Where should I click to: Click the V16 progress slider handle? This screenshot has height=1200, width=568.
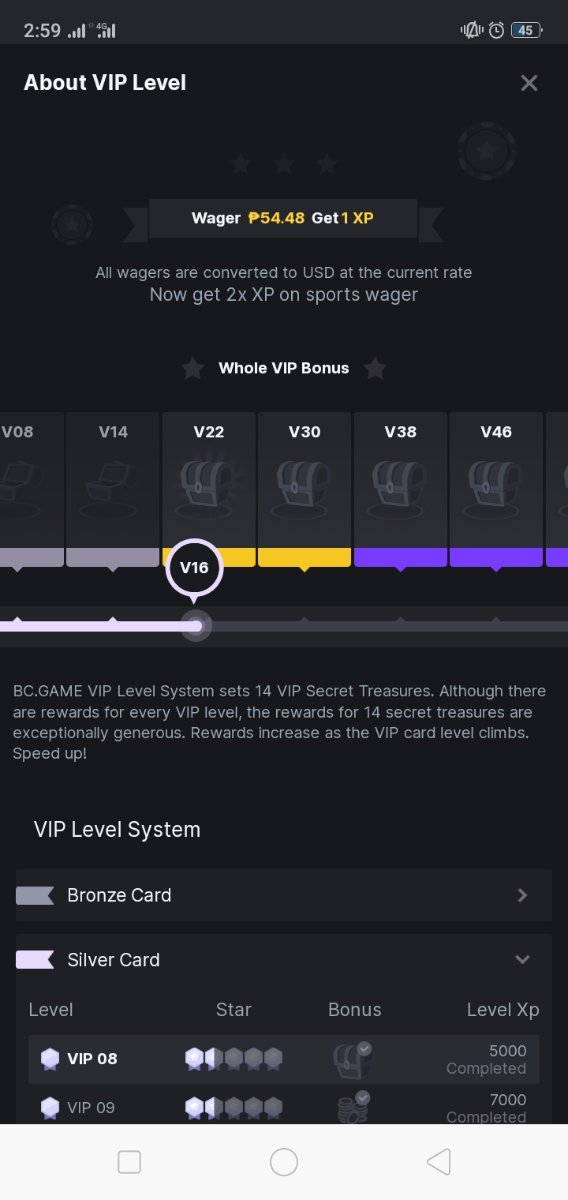click(196, 626)
